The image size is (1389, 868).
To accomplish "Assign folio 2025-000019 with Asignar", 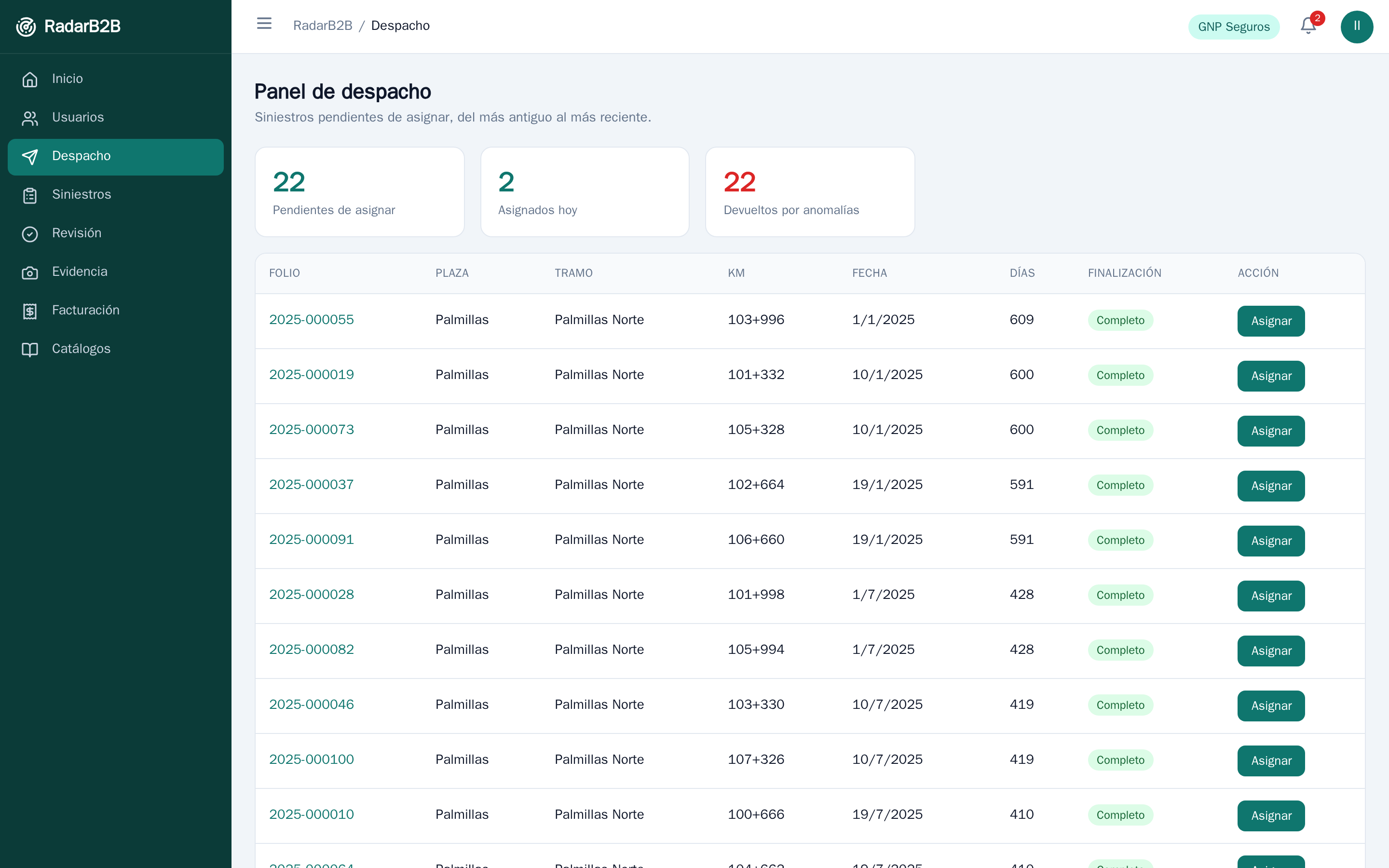I will (x=1271, y=376).
